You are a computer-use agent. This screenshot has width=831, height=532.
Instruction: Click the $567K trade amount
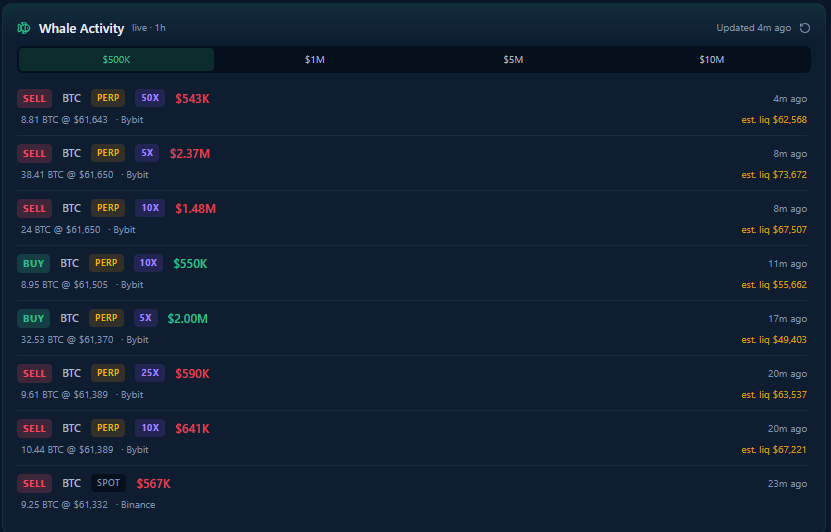coord(154,484)
